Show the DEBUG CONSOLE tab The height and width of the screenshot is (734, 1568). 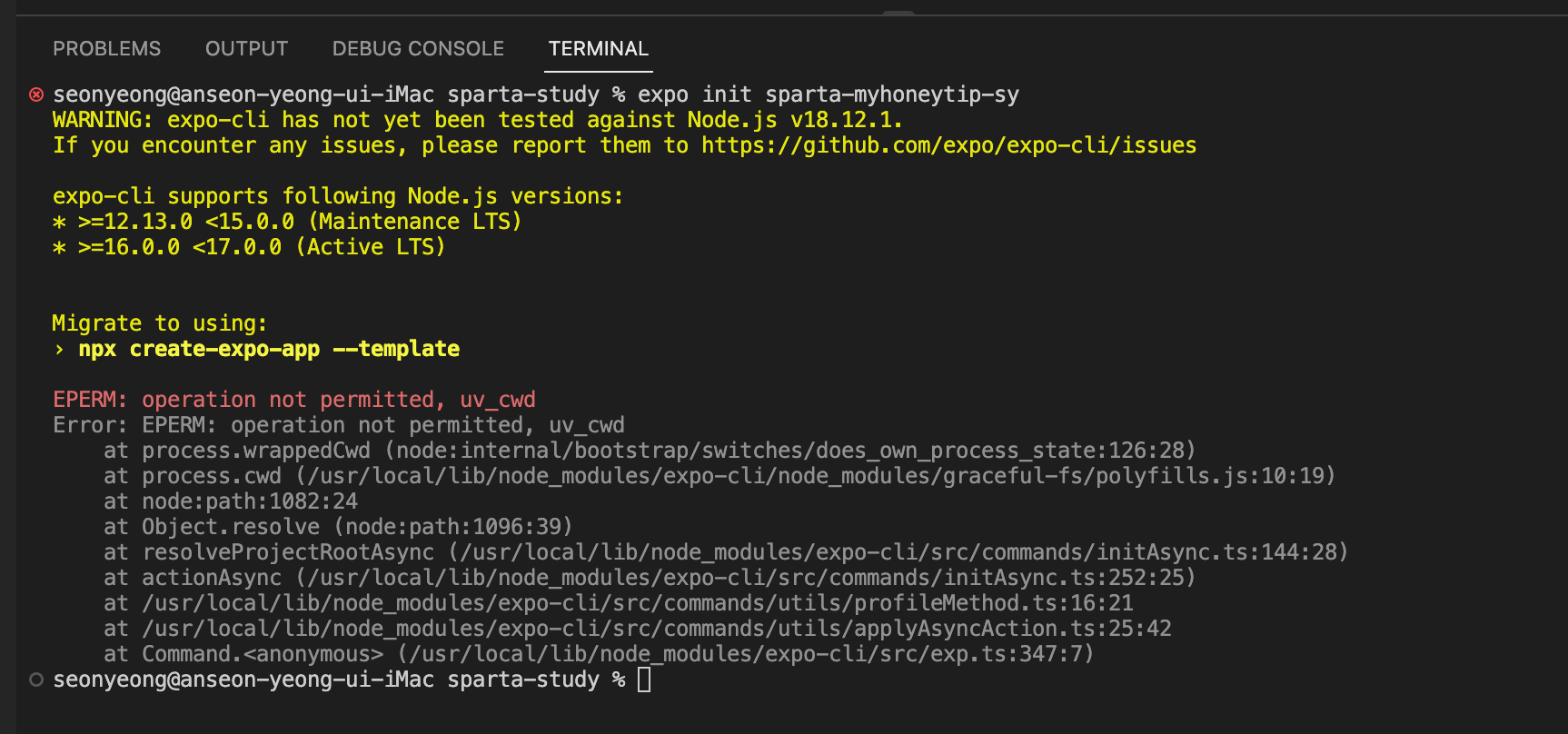(418, 49)
